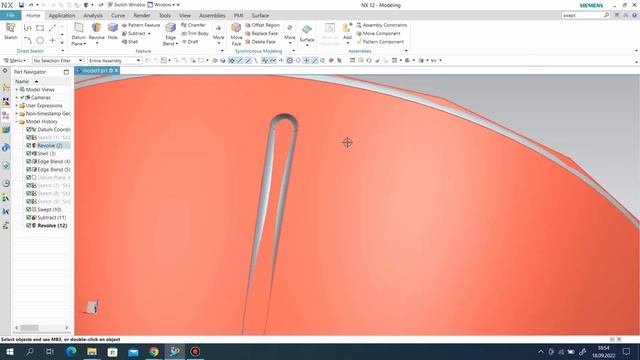Open the Synchronous Modeling More dropdown
The image size is (640, 360).
(x=289, y=33)
